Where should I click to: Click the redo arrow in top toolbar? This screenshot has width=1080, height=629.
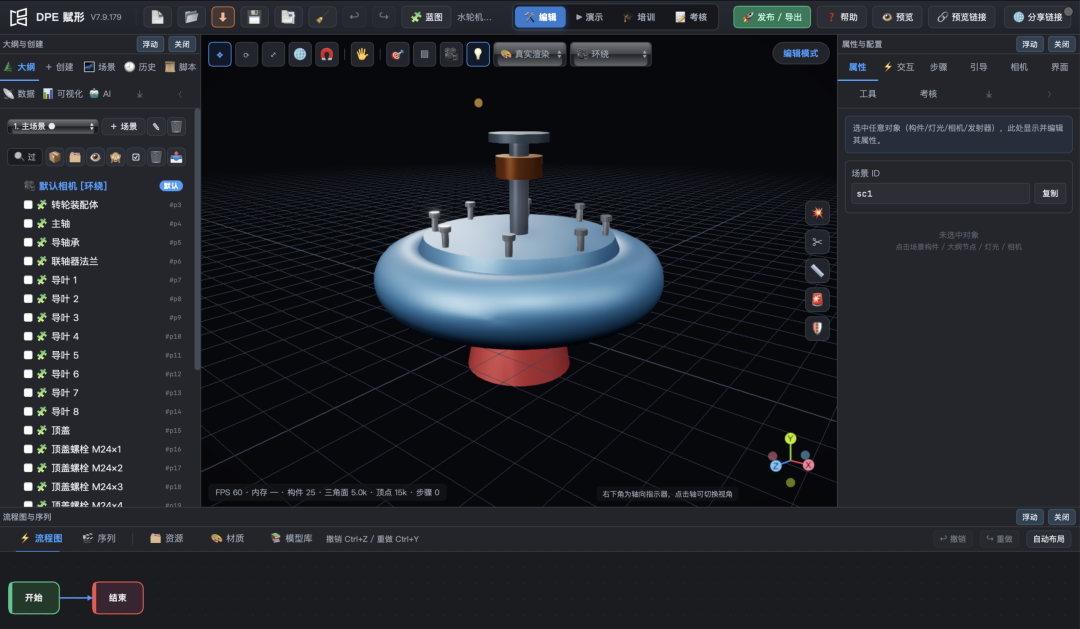pyautogui.click(x=384, y=17)
